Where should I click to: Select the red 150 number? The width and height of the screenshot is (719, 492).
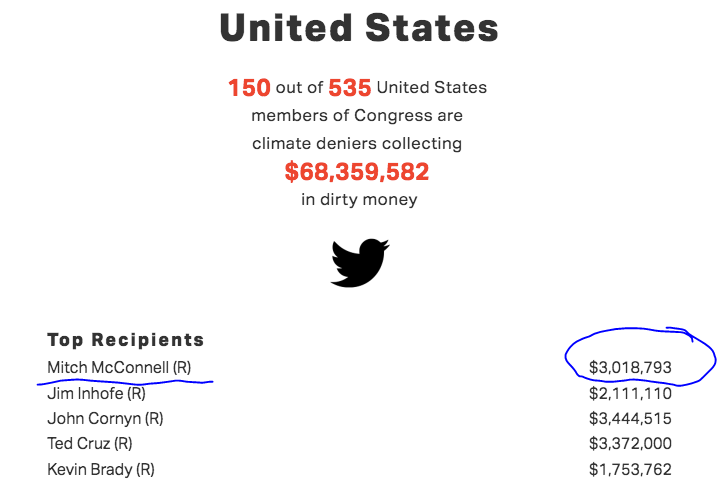249,88
